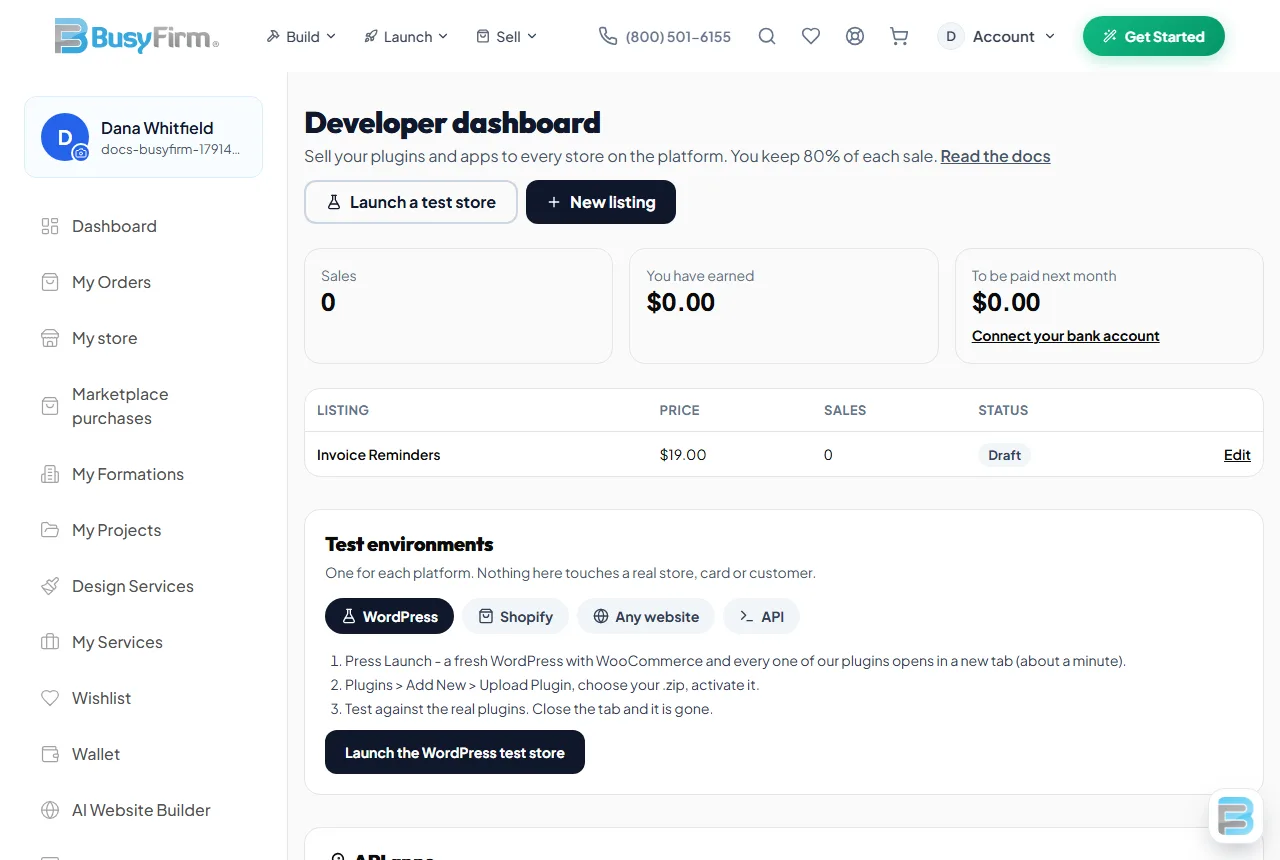Edit the Invoice Reminders listing
This screenshot has width=1280, height=860.
1237,454
